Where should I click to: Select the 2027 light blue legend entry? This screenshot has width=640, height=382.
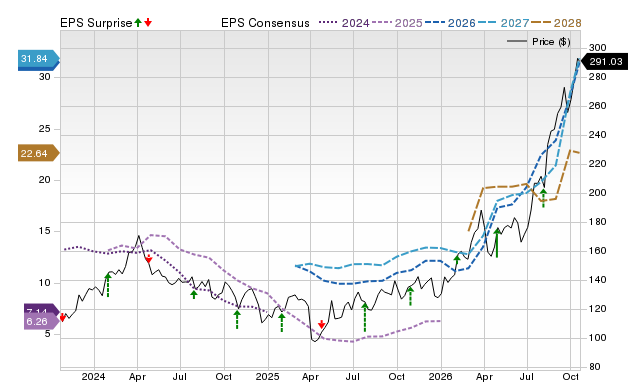coord(504,23)
